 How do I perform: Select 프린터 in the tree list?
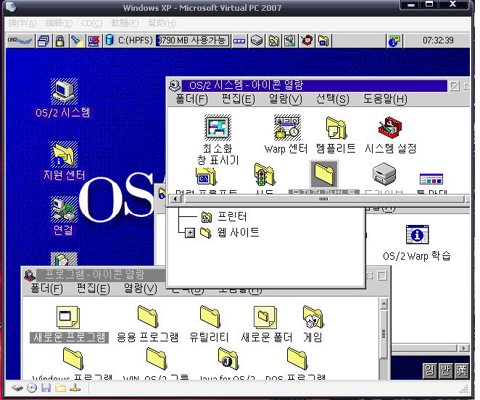tap(232, 217)
